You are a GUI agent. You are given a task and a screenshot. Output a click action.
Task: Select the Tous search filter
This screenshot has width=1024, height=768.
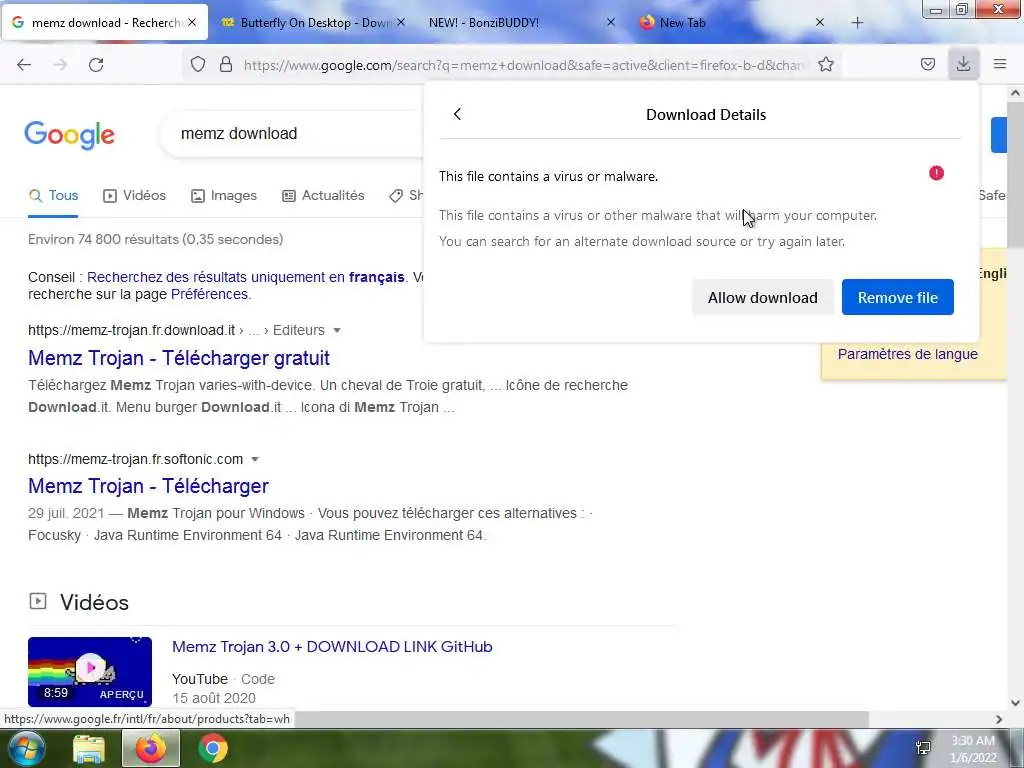tap(54, 195)
